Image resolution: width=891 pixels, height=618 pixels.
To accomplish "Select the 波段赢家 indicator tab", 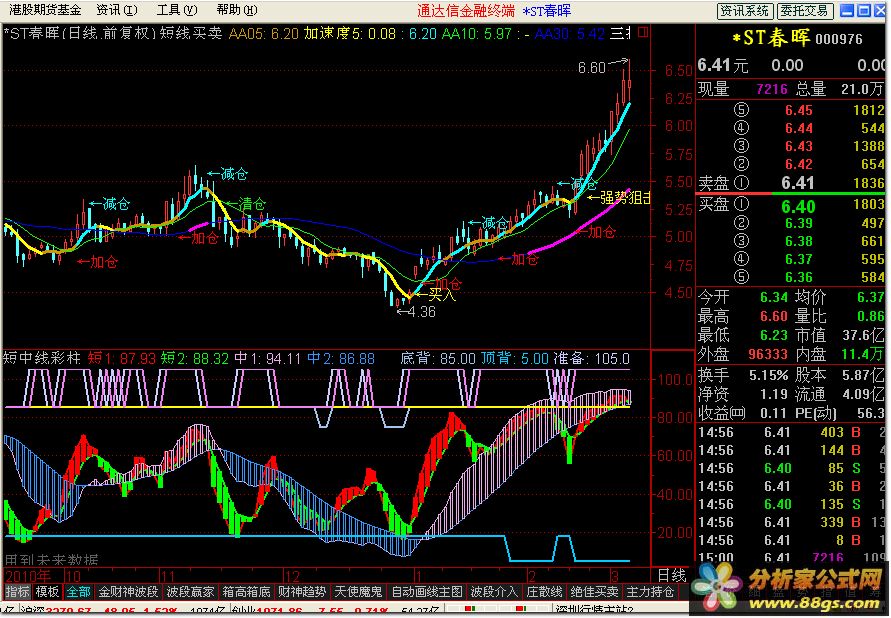I will click(190, 592).
